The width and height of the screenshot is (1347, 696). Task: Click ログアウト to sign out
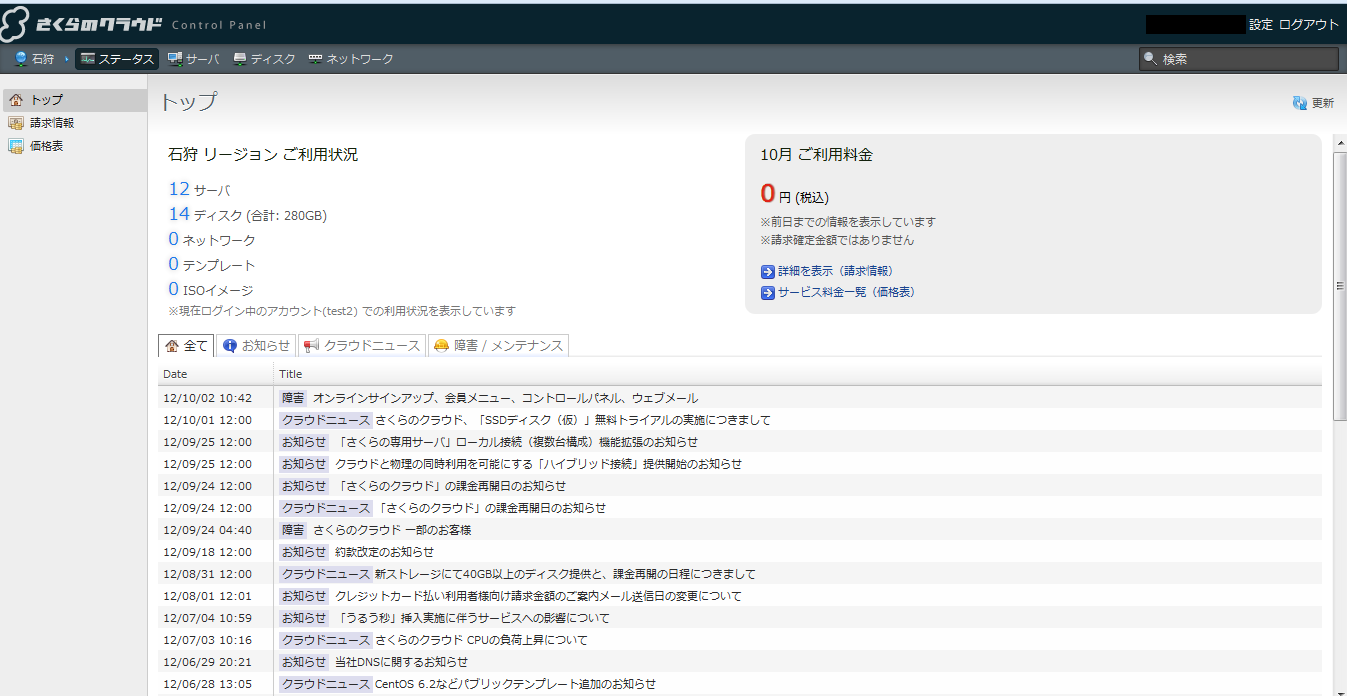point(1309,24)
